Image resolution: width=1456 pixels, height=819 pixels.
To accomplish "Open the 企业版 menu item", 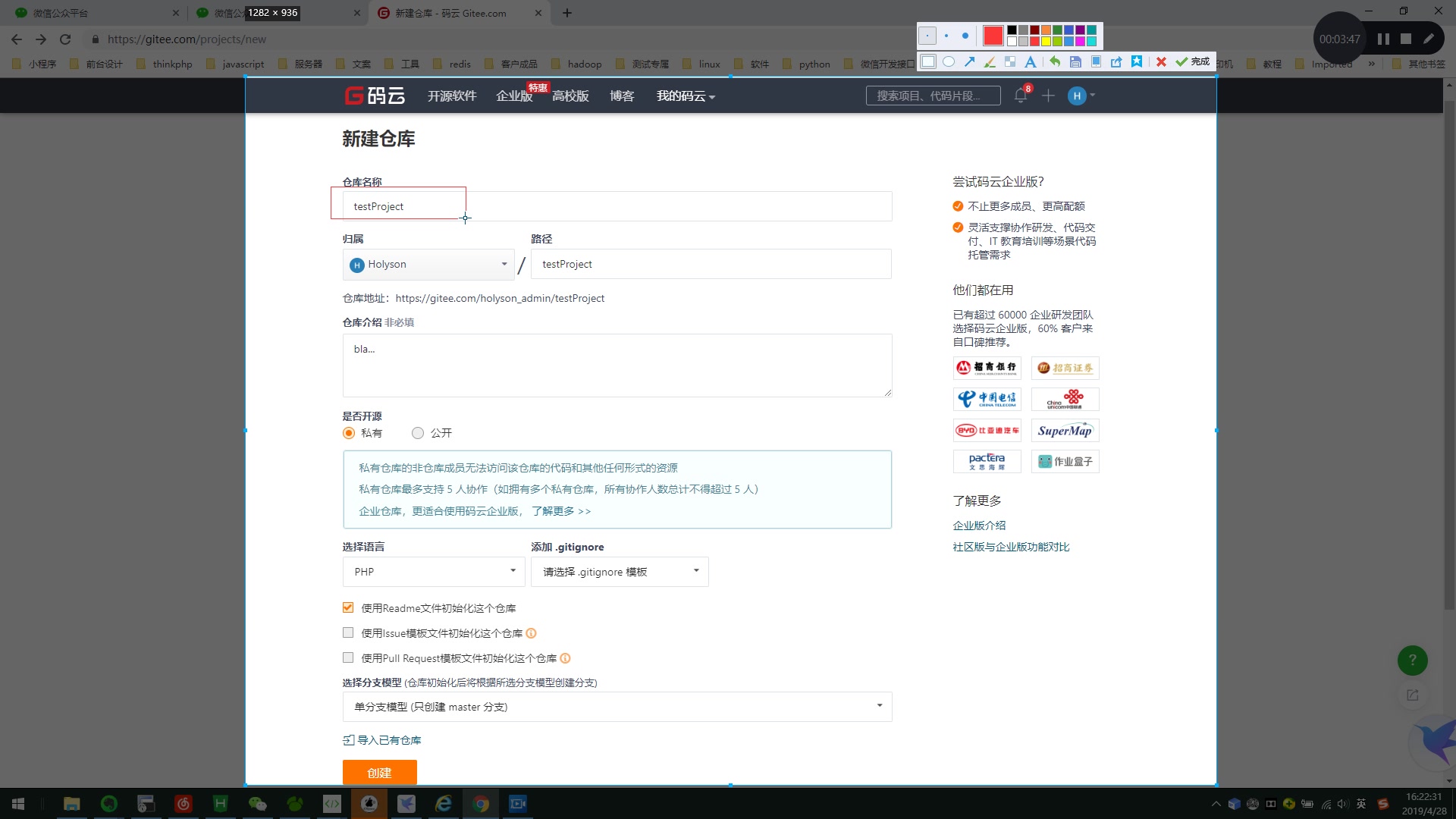I will tap(514, 96).
